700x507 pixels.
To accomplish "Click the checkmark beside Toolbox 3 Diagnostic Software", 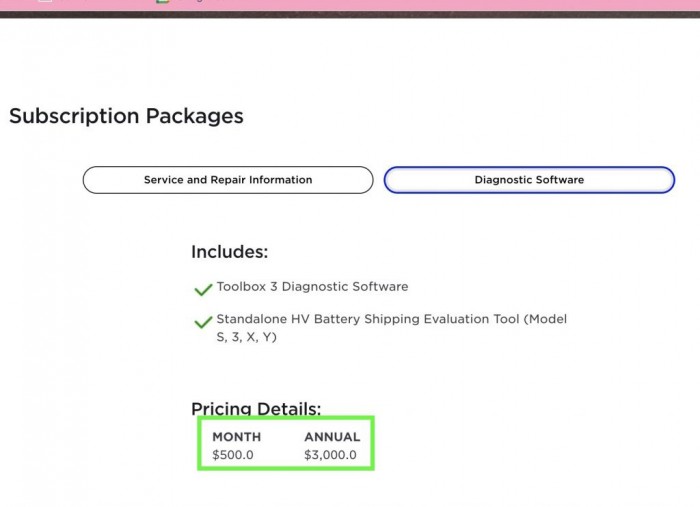I will click(x=203, y=289).
